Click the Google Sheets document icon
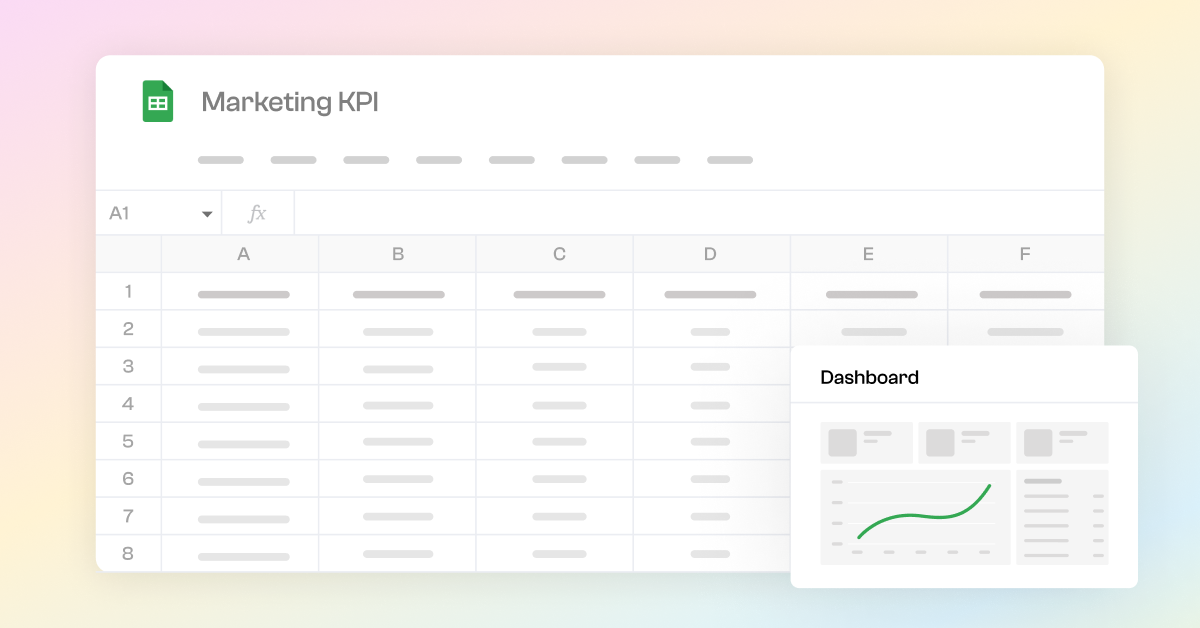 [x=158, y=101]
